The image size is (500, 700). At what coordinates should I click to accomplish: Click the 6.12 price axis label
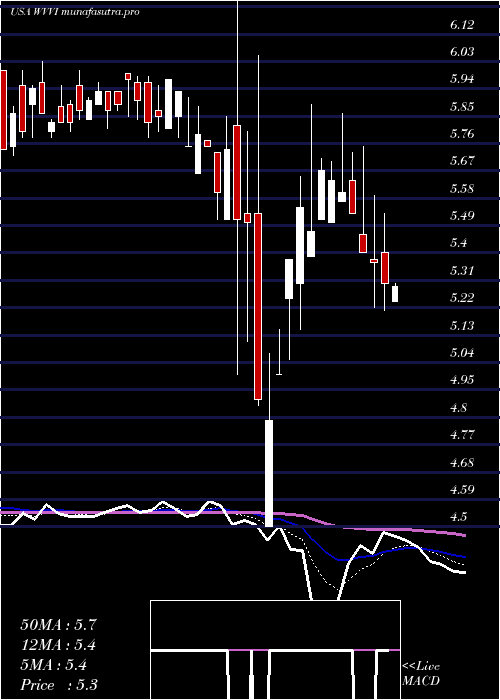point(462,25)
